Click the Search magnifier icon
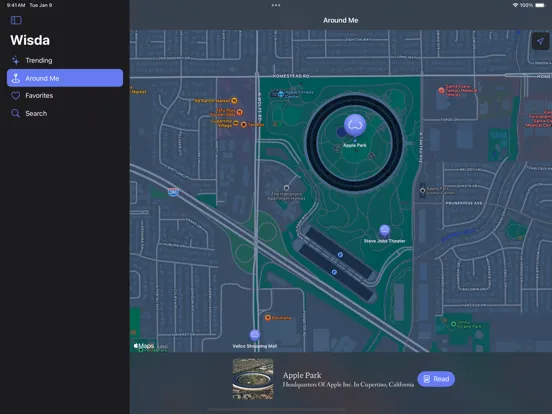 click(15, 113)
